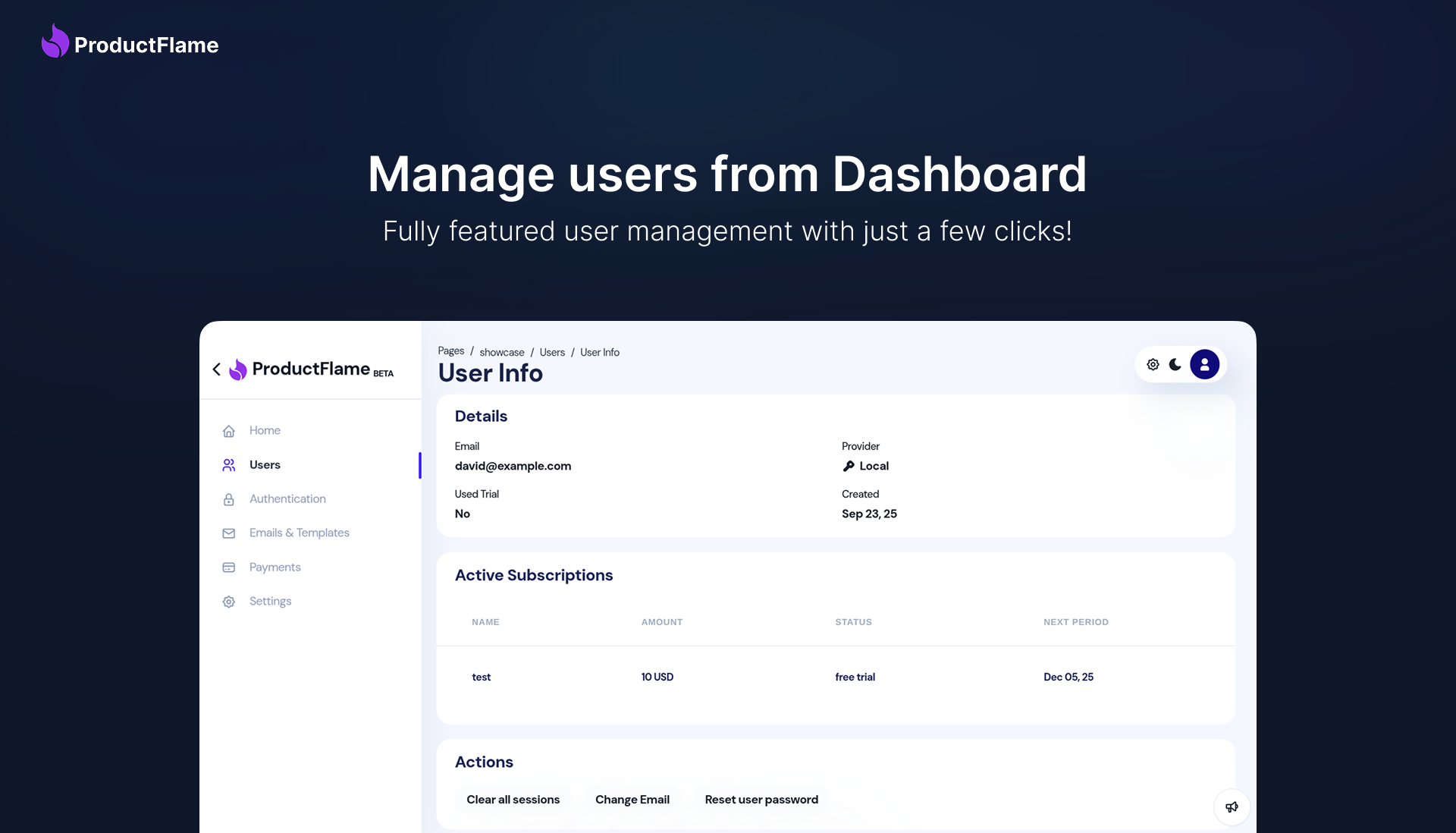1456x833 pixels.
Task: Open Payments using the credit card icon
Action: pyautogui.click(x=229, y=567)
